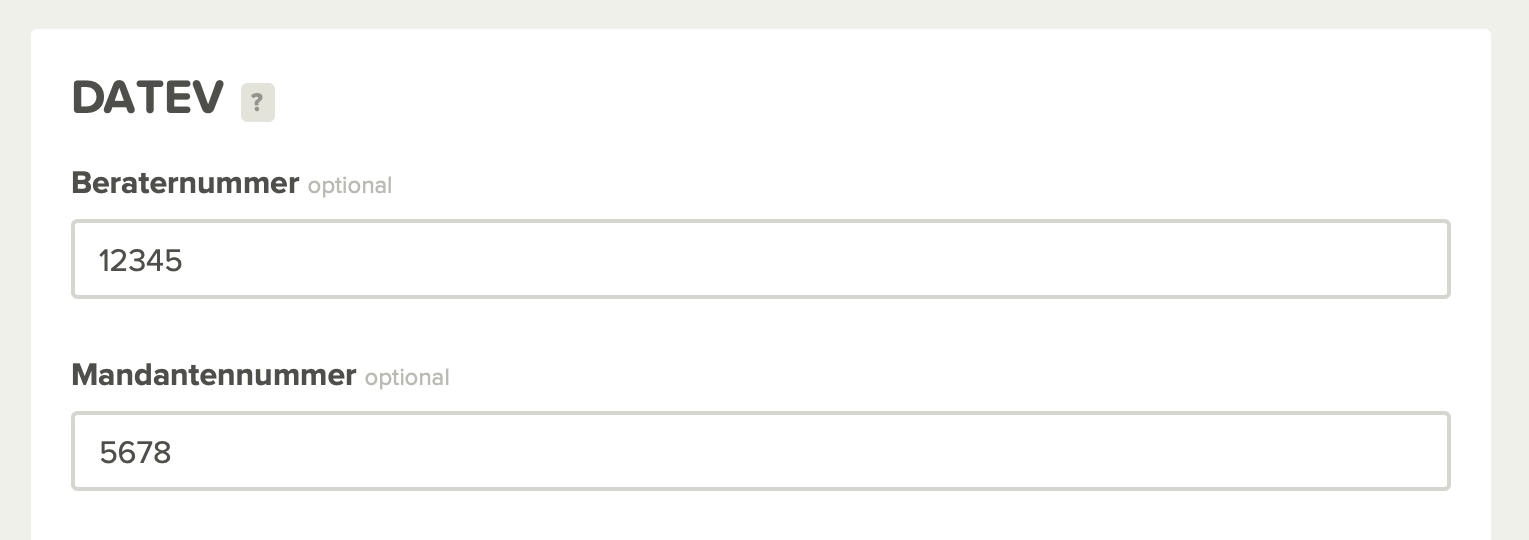Show help tooltip next to DATEV title
Viewport: 1529px width, 540px height.
click(258, 102)
